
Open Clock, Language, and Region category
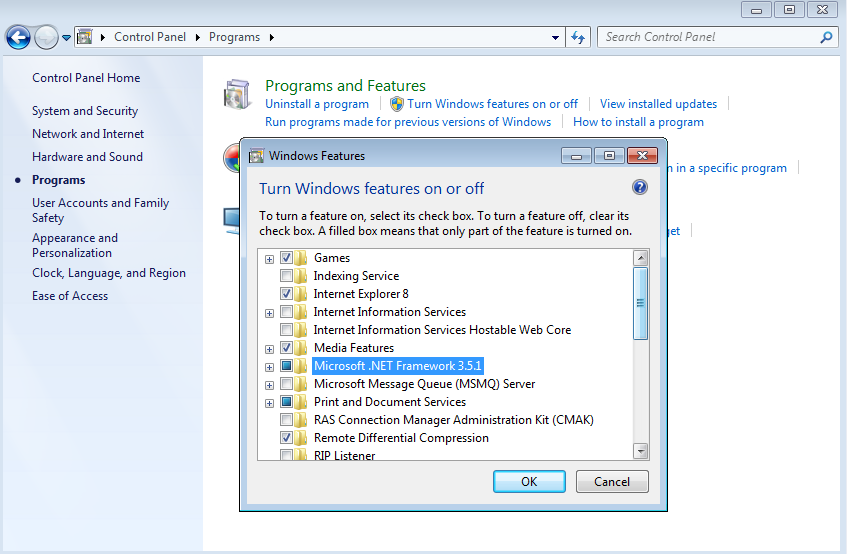[x=109, y=273]
